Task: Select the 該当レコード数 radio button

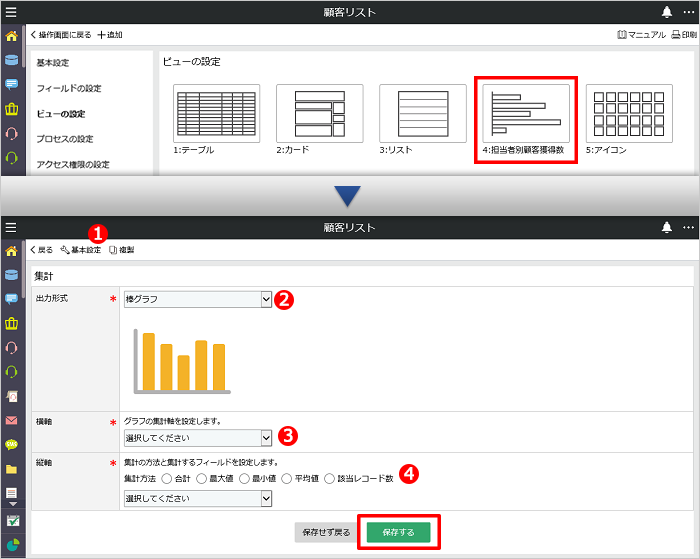Action: coord(329,479)
